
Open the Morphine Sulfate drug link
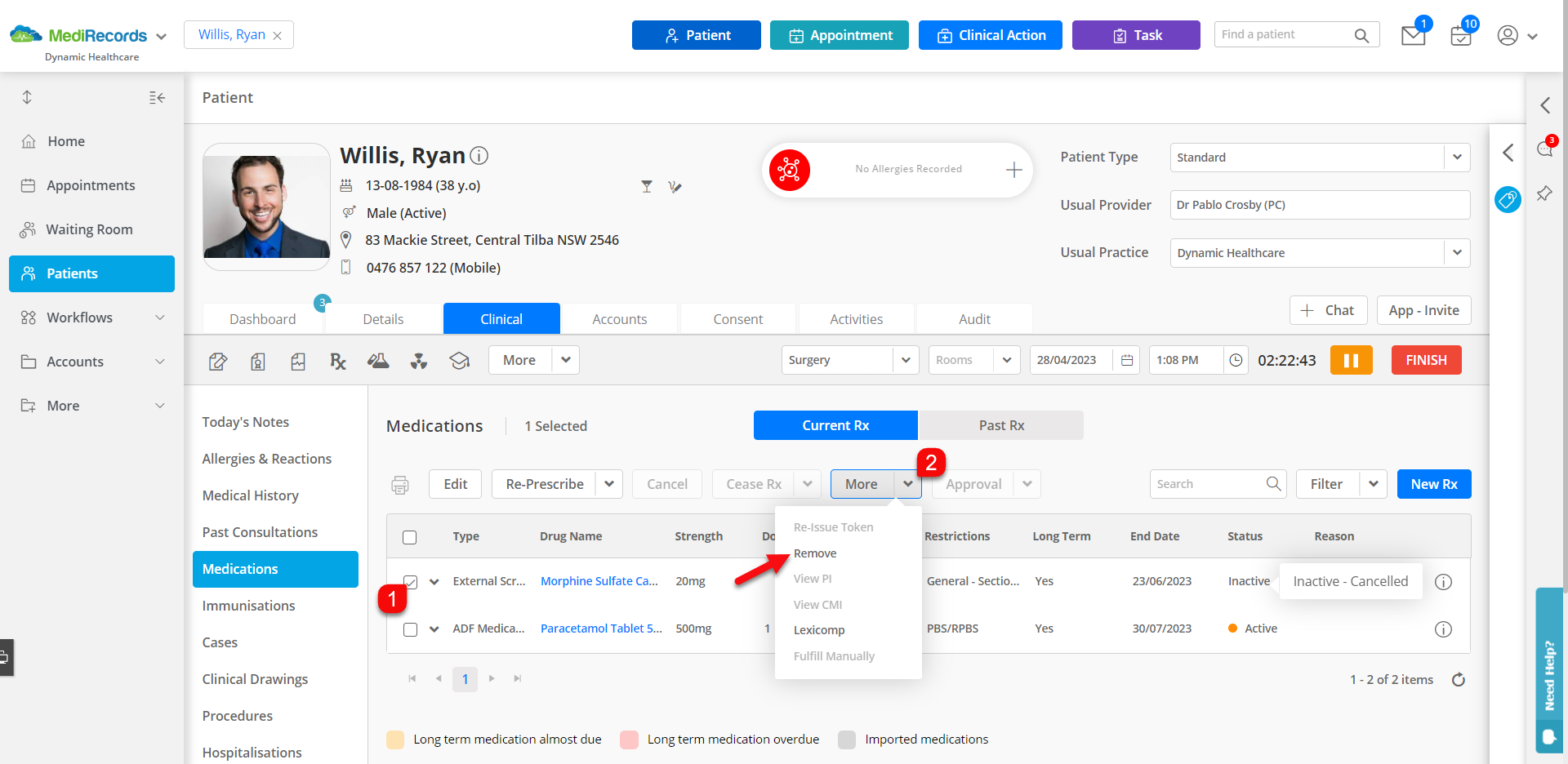tap(599, 581)
